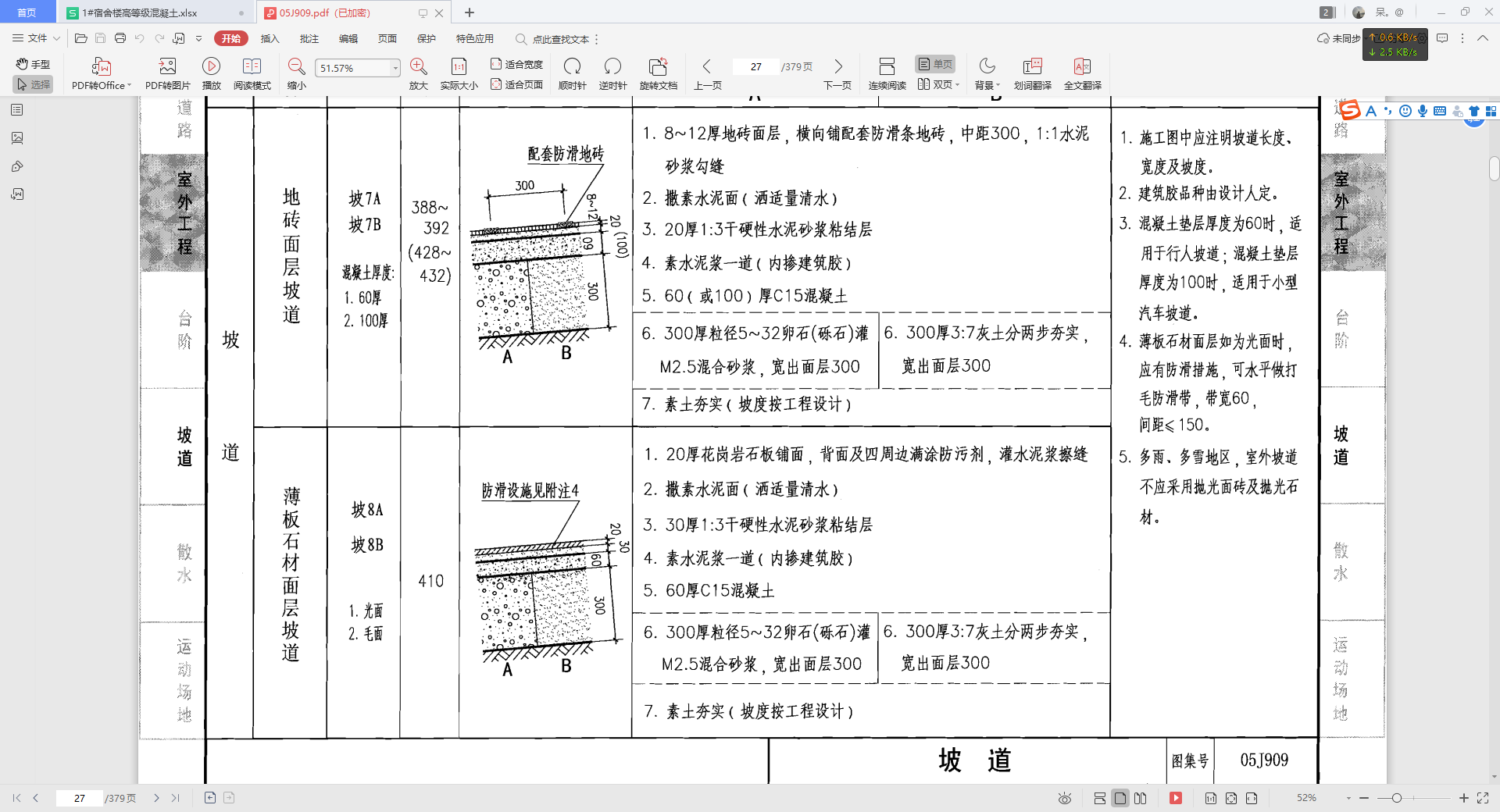Click the PDF转图片 convert-to-image icon

pyautogui.click(x=167, y=66)
